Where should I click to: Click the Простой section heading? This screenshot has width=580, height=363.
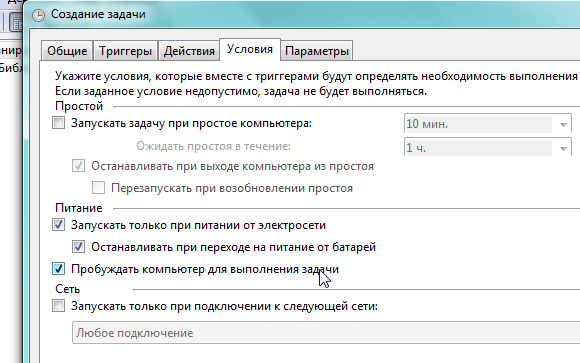click(x=79, y=106)
